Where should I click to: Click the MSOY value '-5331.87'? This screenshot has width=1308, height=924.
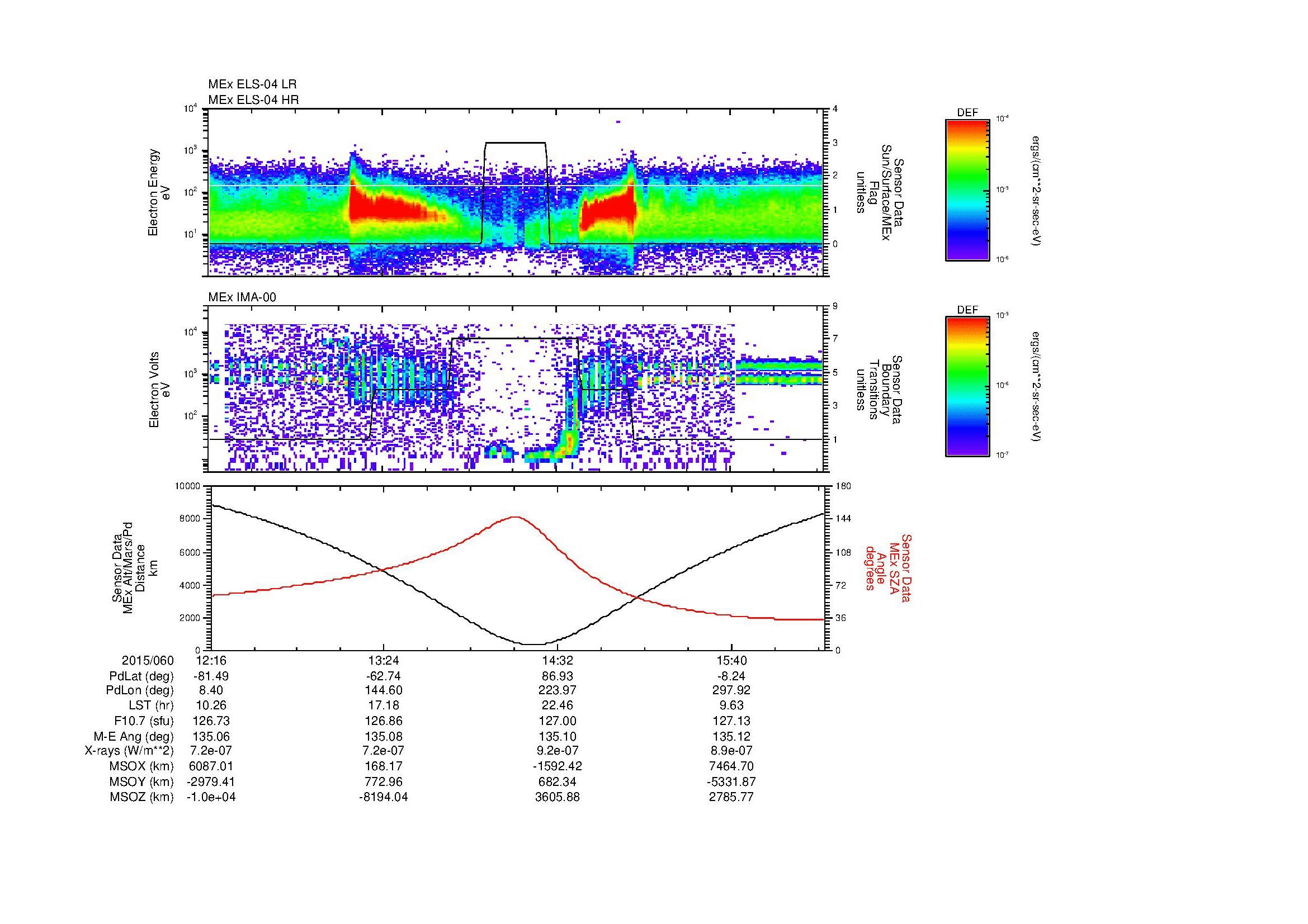pos(731,782)
